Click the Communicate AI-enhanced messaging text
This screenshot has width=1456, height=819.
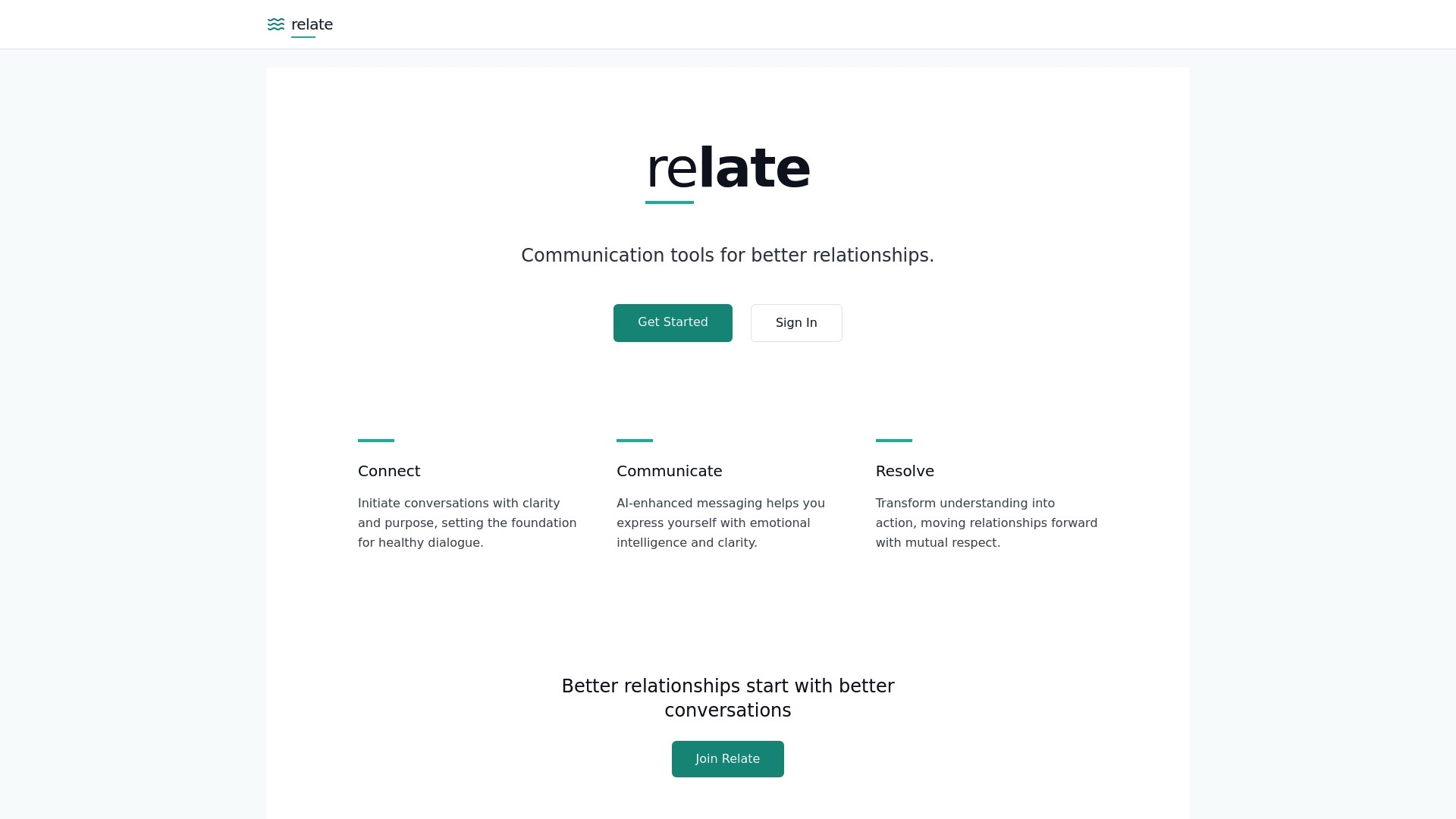coord(720,522)
